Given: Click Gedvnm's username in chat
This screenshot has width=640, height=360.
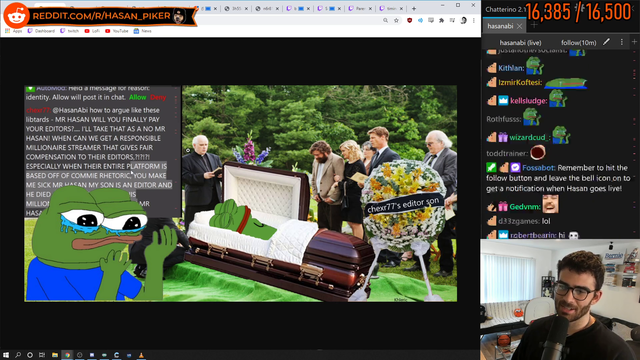Looking at the screenshot, I should 525,207.
